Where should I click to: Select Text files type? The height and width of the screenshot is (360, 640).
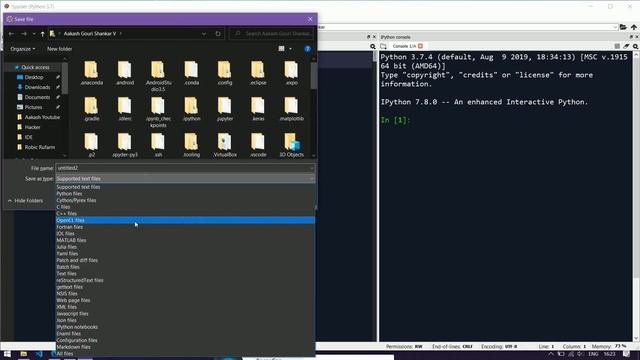pyautogui.click(x=185, y=273)
